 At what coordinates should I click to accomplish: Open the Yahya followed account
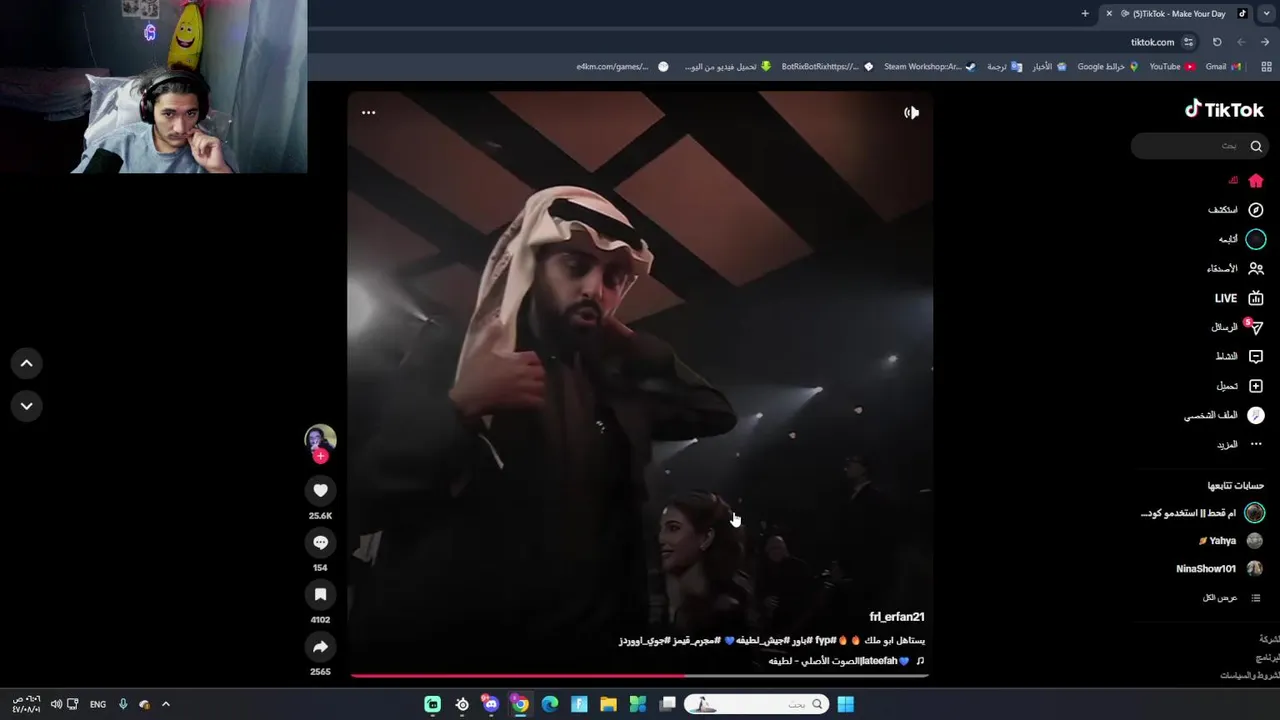point(1231,541)
